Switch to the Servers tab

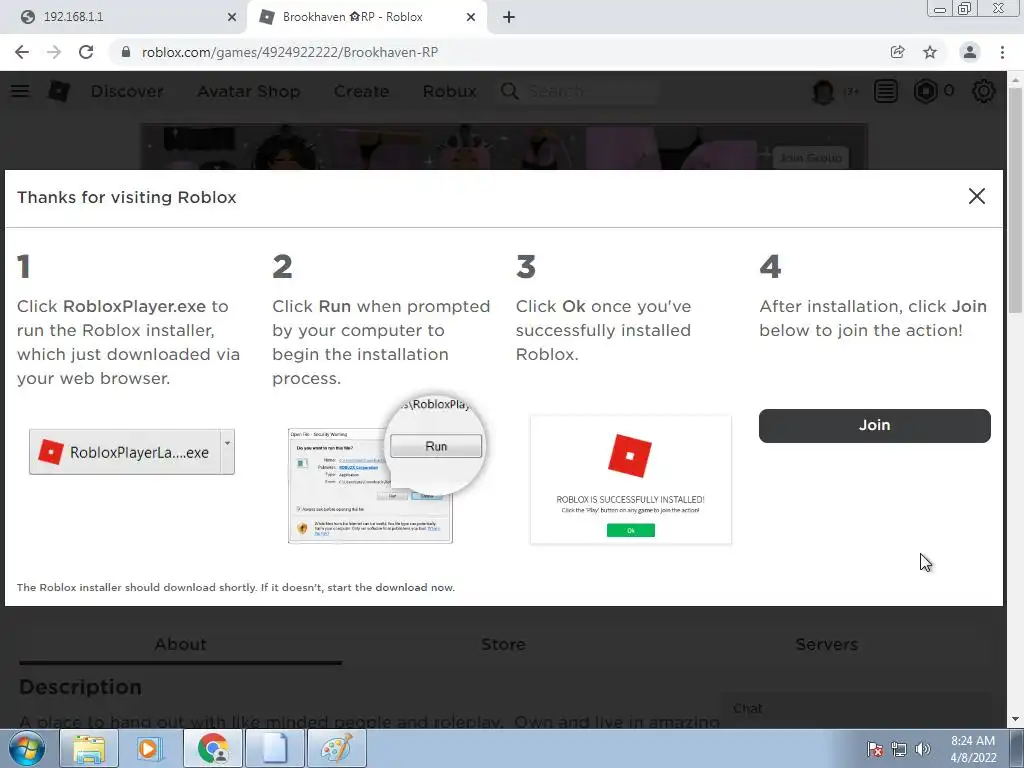826,645
